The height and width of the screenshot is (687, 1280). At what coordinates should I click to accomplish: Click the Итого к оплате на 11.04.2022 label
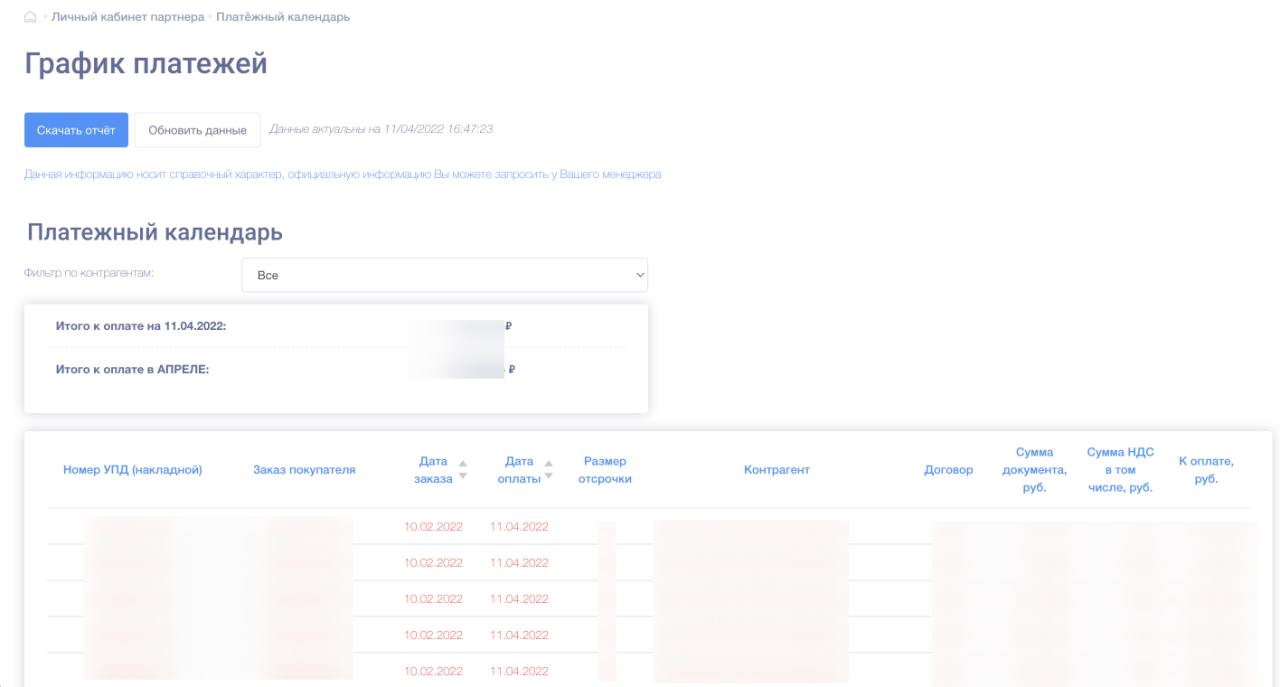[x=141, y=326]
